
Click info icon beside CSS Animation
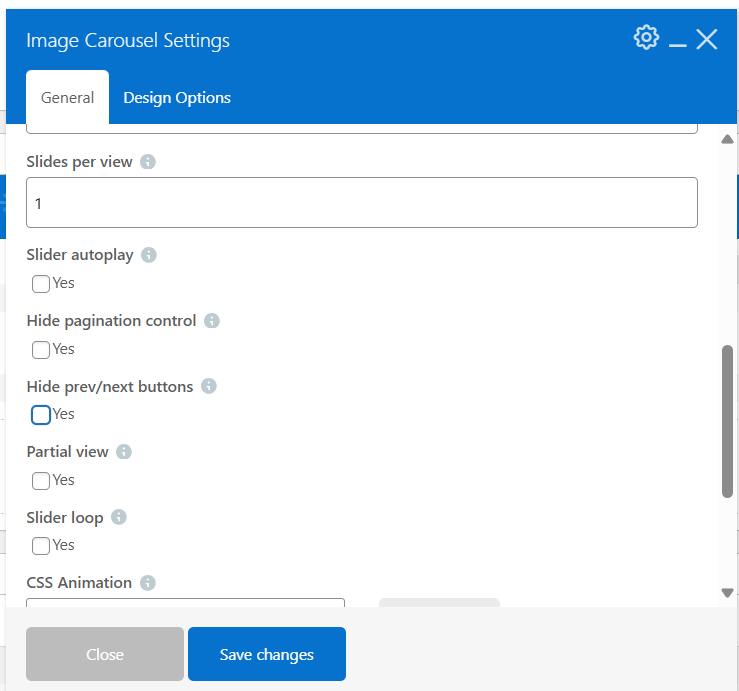[148, 583]
